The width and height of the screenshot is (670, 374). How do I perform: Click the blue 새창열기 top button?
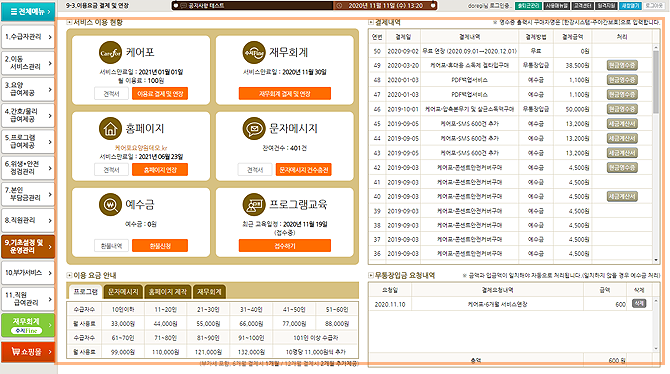click(x=630, y=6)
